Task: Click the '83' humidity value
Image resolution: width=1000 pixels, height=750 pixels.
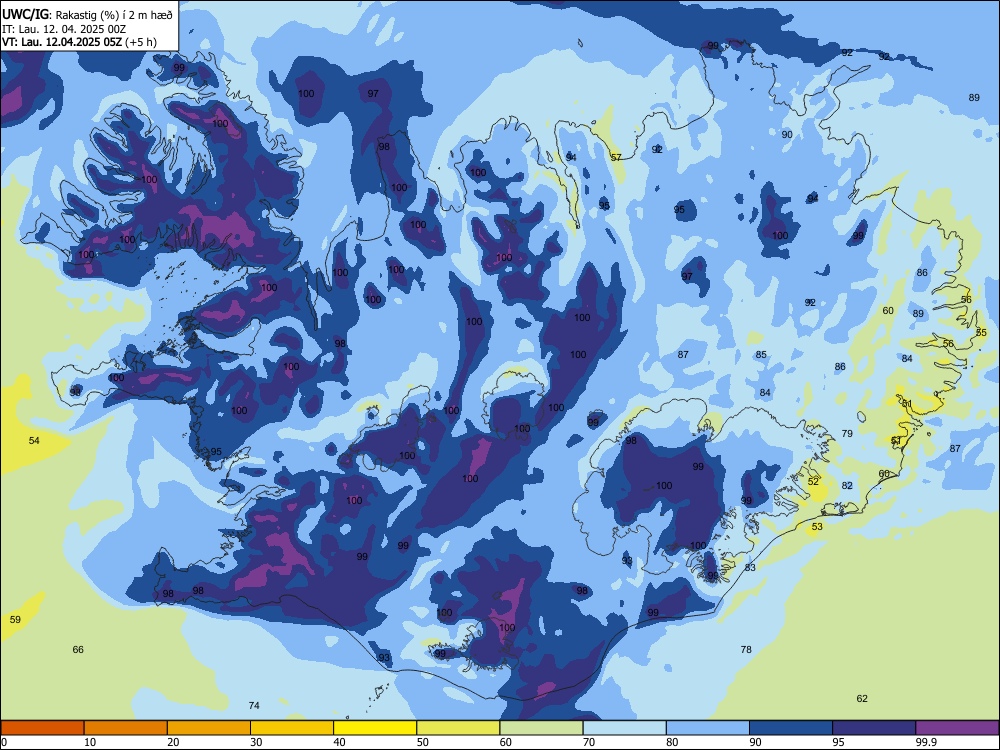Action: (x=750, y=567)
